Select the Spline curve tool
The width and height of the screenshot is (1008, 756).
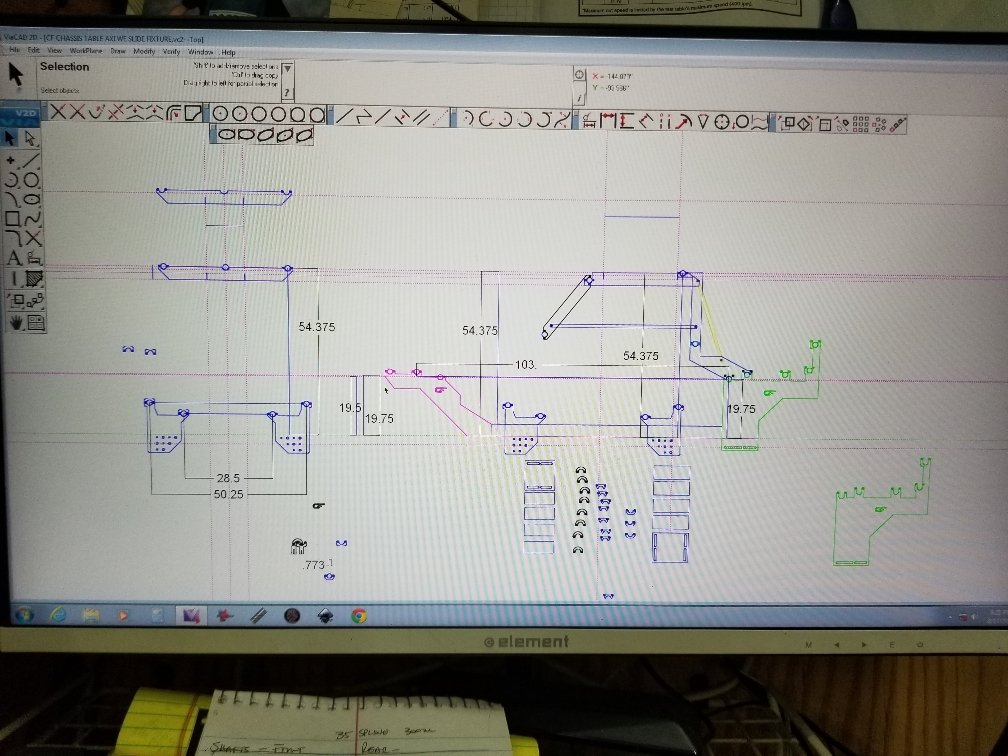33,219
